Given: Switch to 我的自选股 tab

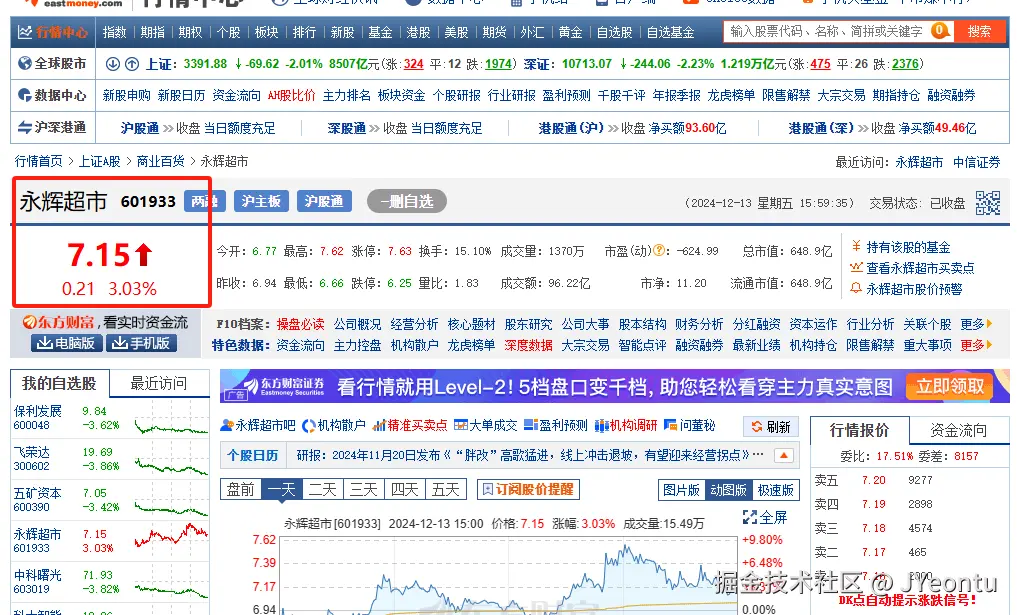Looking at the screenshot, I should click(59, 383).
